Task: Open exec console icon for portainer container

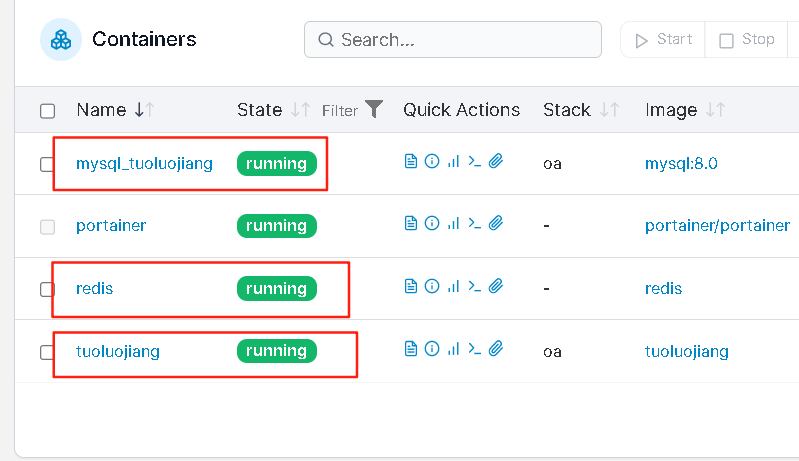Action: click(x=474, y=223)
